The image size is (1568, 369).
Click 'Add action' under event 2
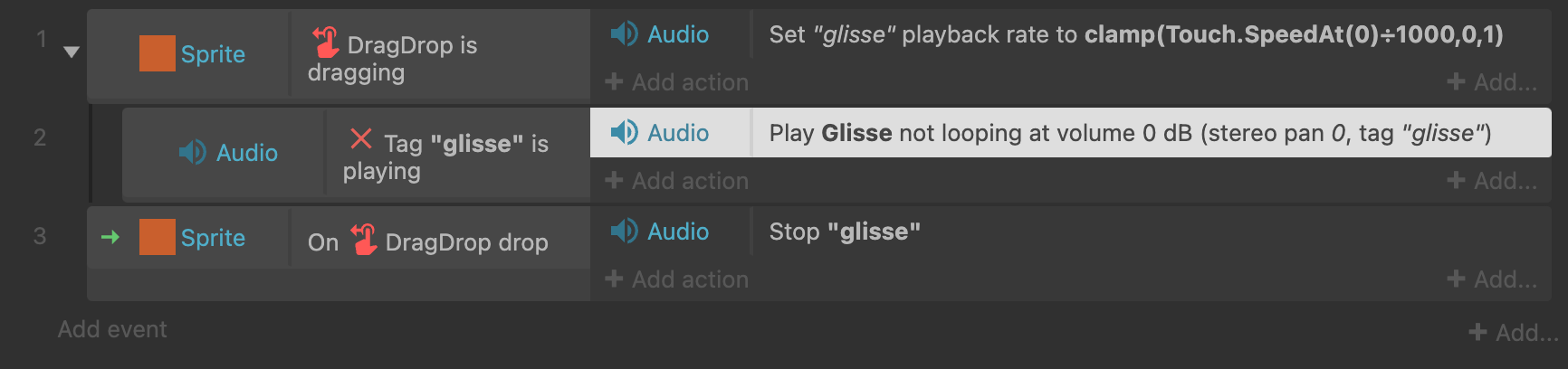pyautogui.click(x=677, y=181)
